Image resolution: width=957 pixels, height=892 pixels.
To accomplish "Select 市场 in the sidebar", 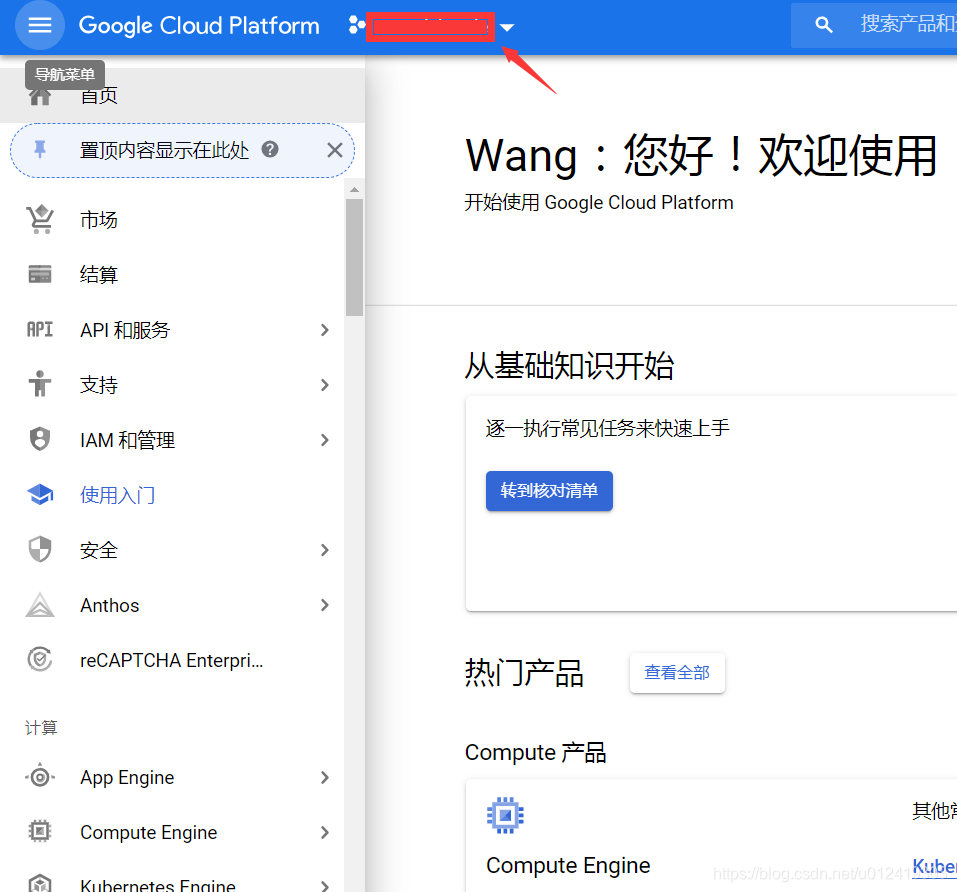I will tap(99, 220).
